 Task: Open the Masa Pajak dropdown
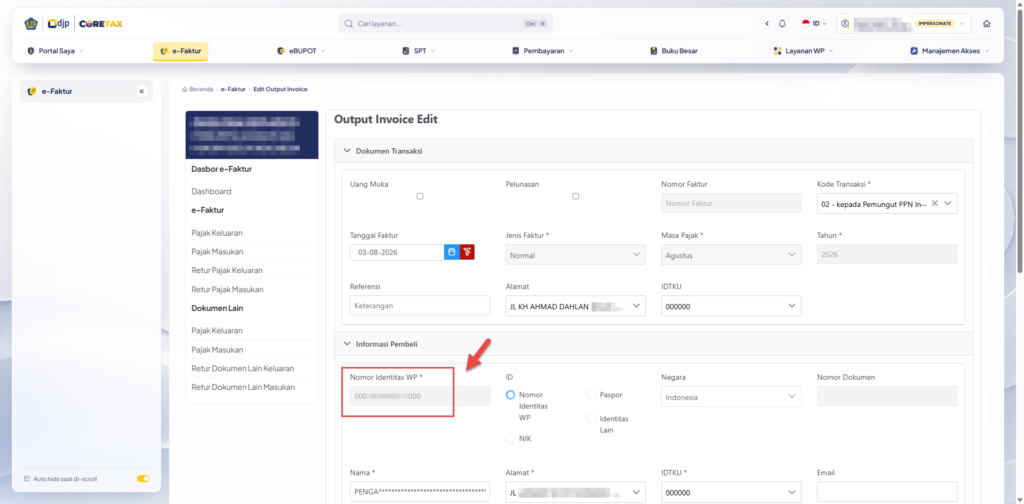pyautogui.click(x=731, y=255)
